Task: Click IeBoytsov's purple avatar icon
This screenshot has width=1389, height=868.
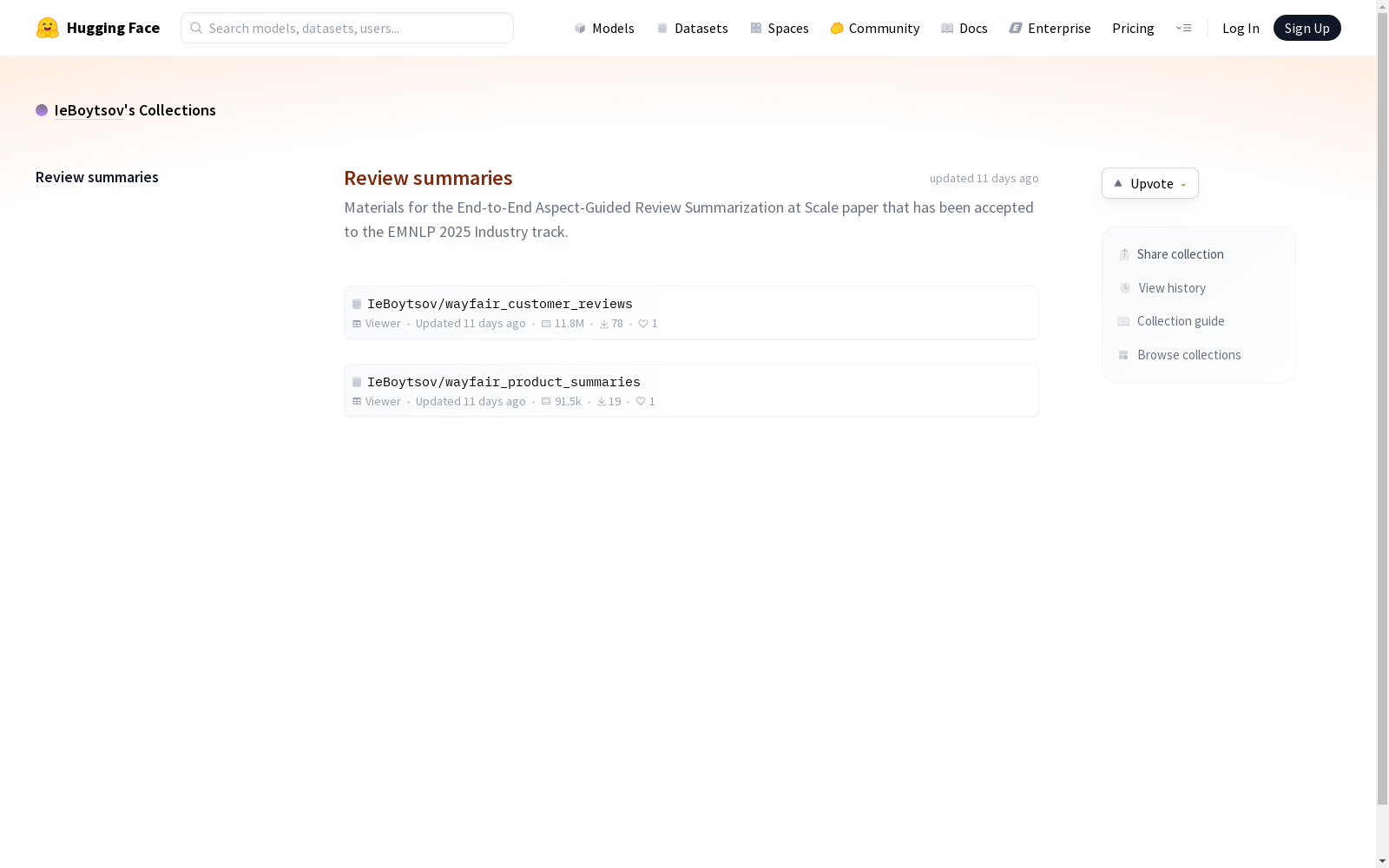Action: click(x=42, y=110)
